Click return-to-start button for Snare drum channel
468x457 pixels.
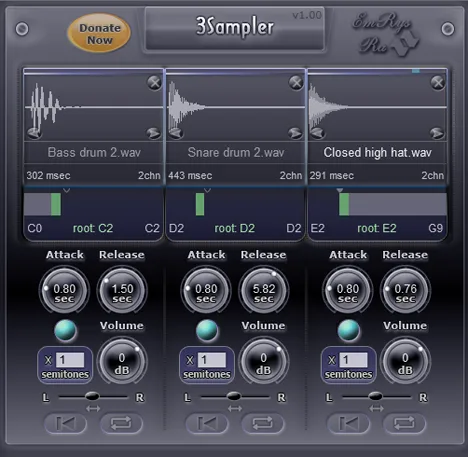click(207, 423)
